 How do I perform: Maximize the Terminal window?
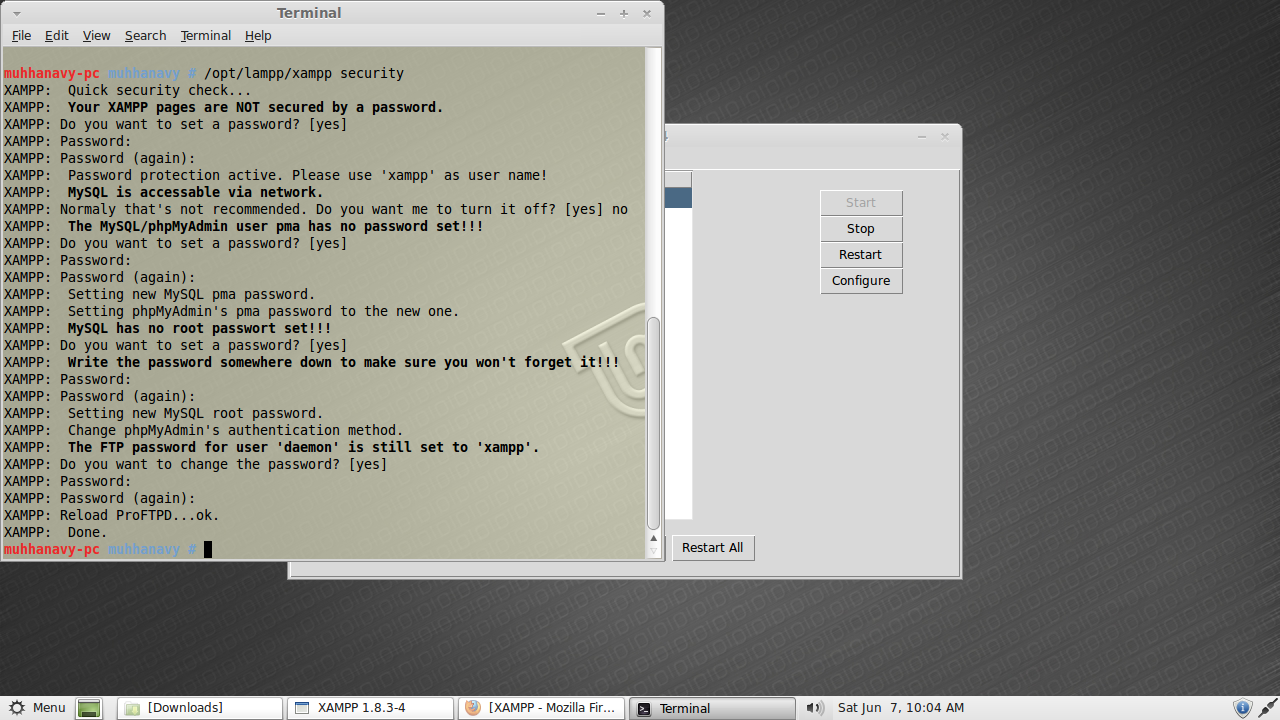(624, 13)
